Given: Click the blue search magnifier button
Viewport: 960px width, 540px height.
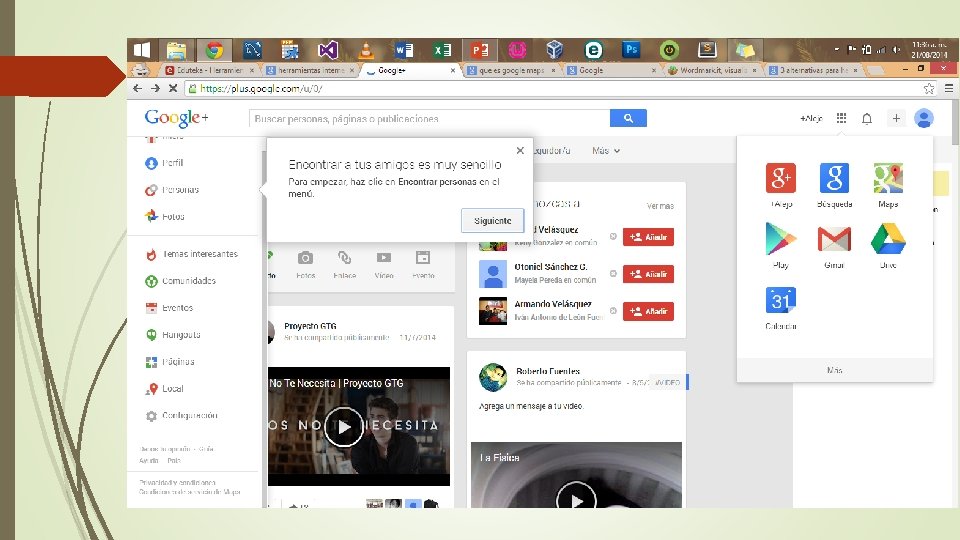Looking at the screenshot, I should point(628,118).
